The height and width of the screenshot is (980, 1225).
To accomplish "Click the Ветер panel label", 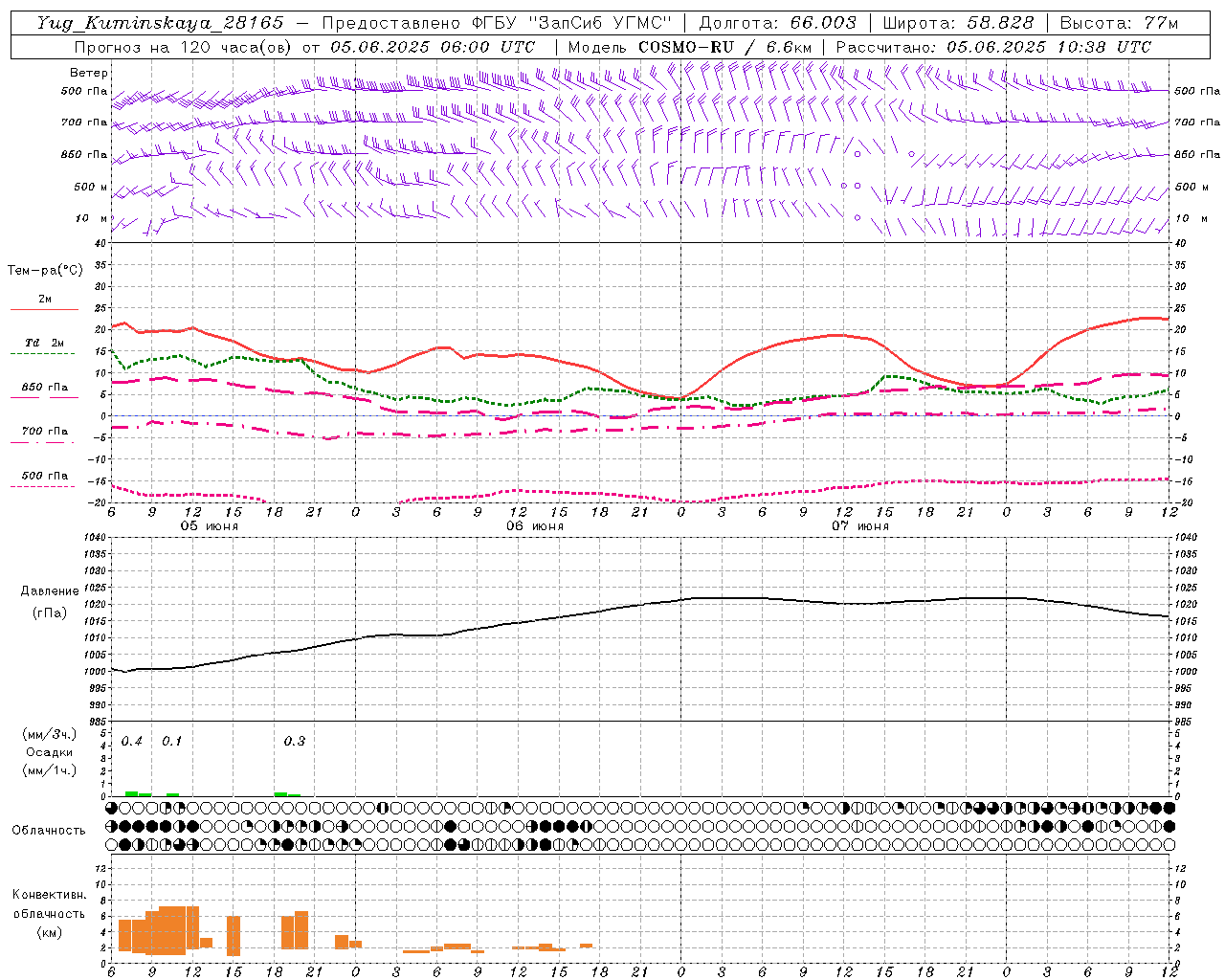I will 89,73.
